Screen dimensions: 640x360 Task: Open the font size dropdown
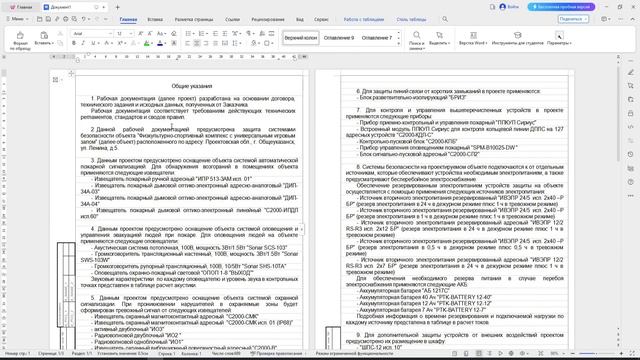[x=131, y=33]
